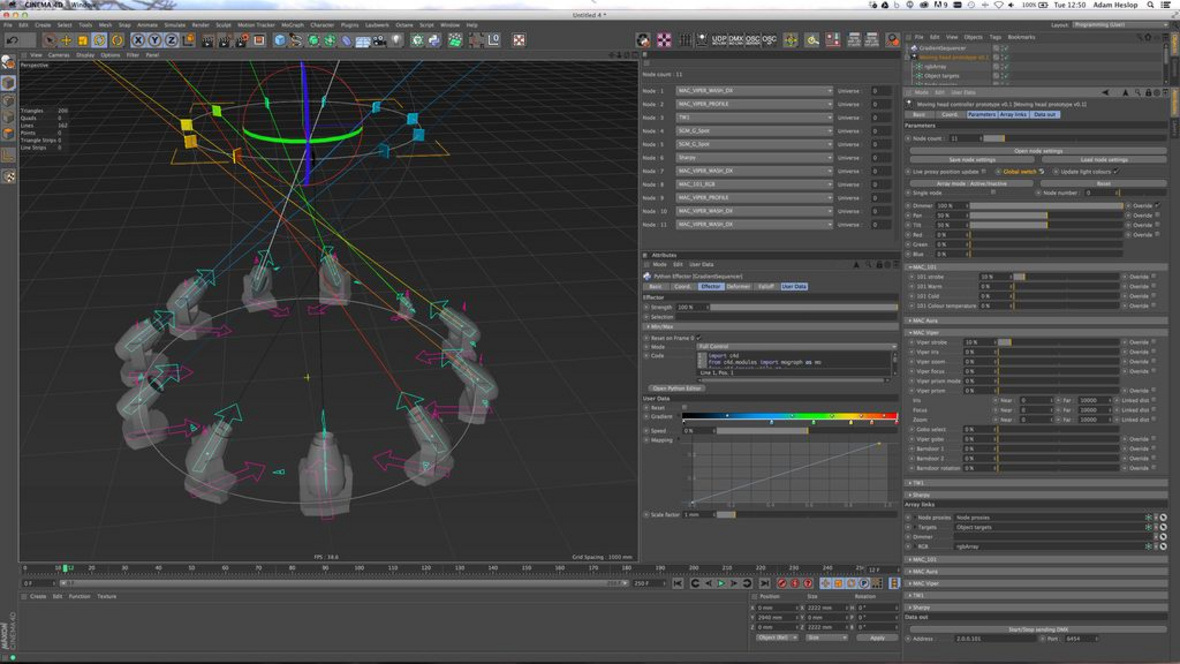The image size is (1180, 664).
Task: Toggle the X axis lock
Action: pyautogui.click(x=138, y=41)
